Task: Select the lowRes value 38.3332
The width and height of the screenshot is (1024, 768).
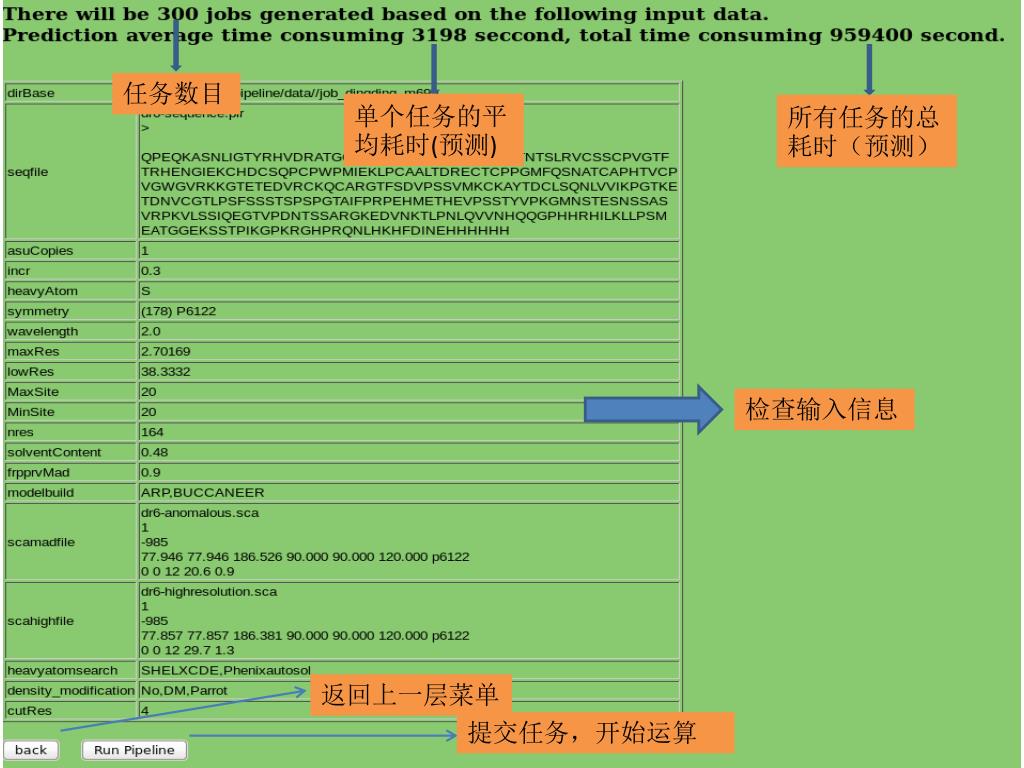Action: tap(166, 372)
